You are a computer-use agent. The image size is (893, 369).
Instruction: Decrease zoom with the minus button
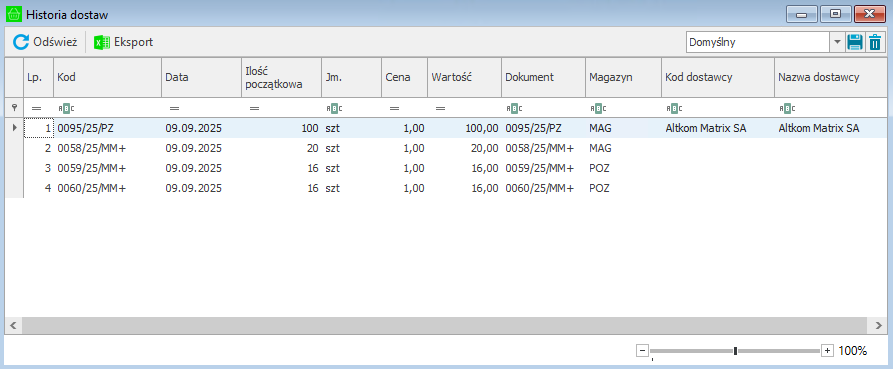point(642,351)
